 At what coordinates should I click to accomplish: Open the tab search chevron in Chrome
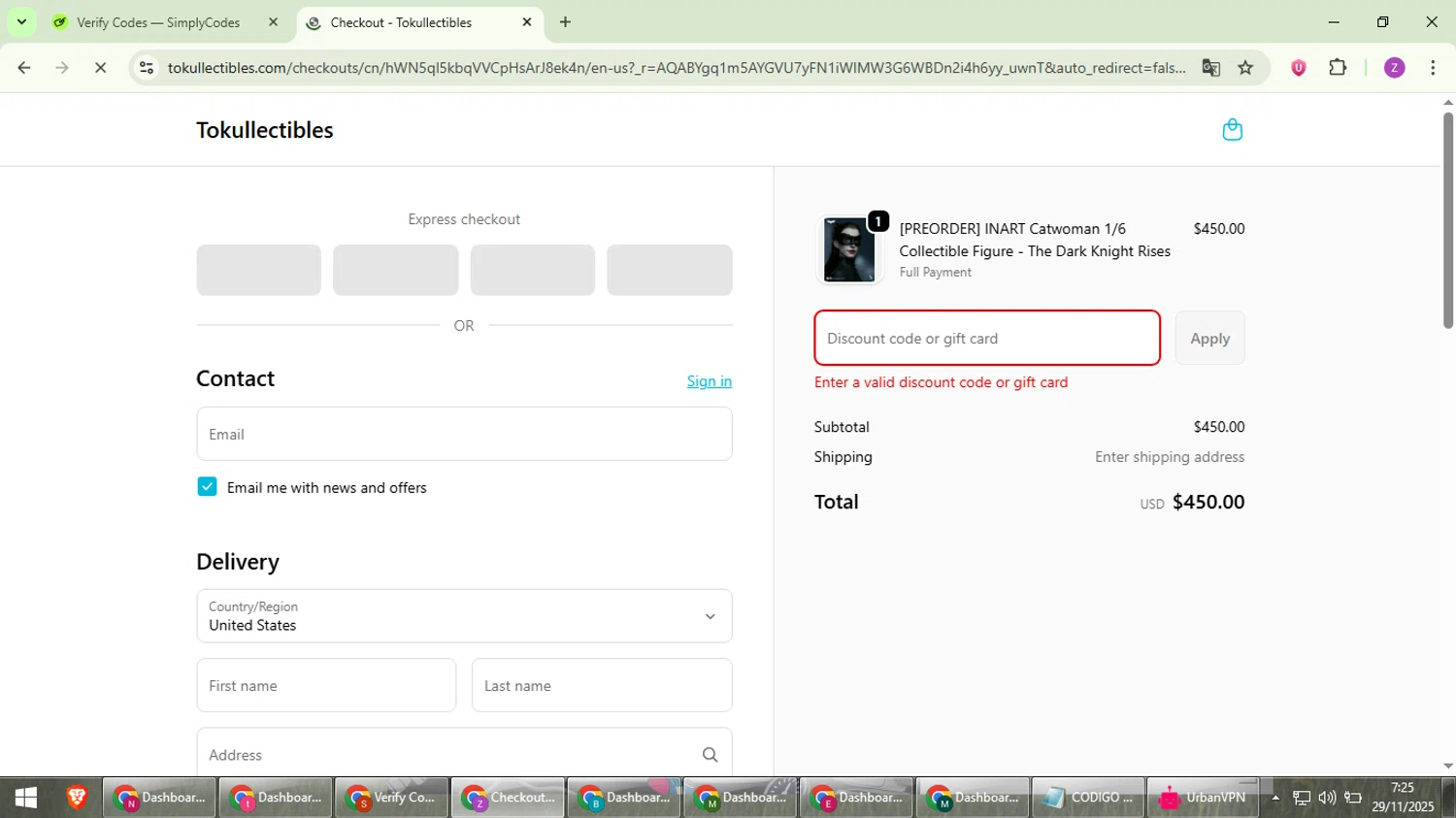pyautogui.click(x=21, y=21)
